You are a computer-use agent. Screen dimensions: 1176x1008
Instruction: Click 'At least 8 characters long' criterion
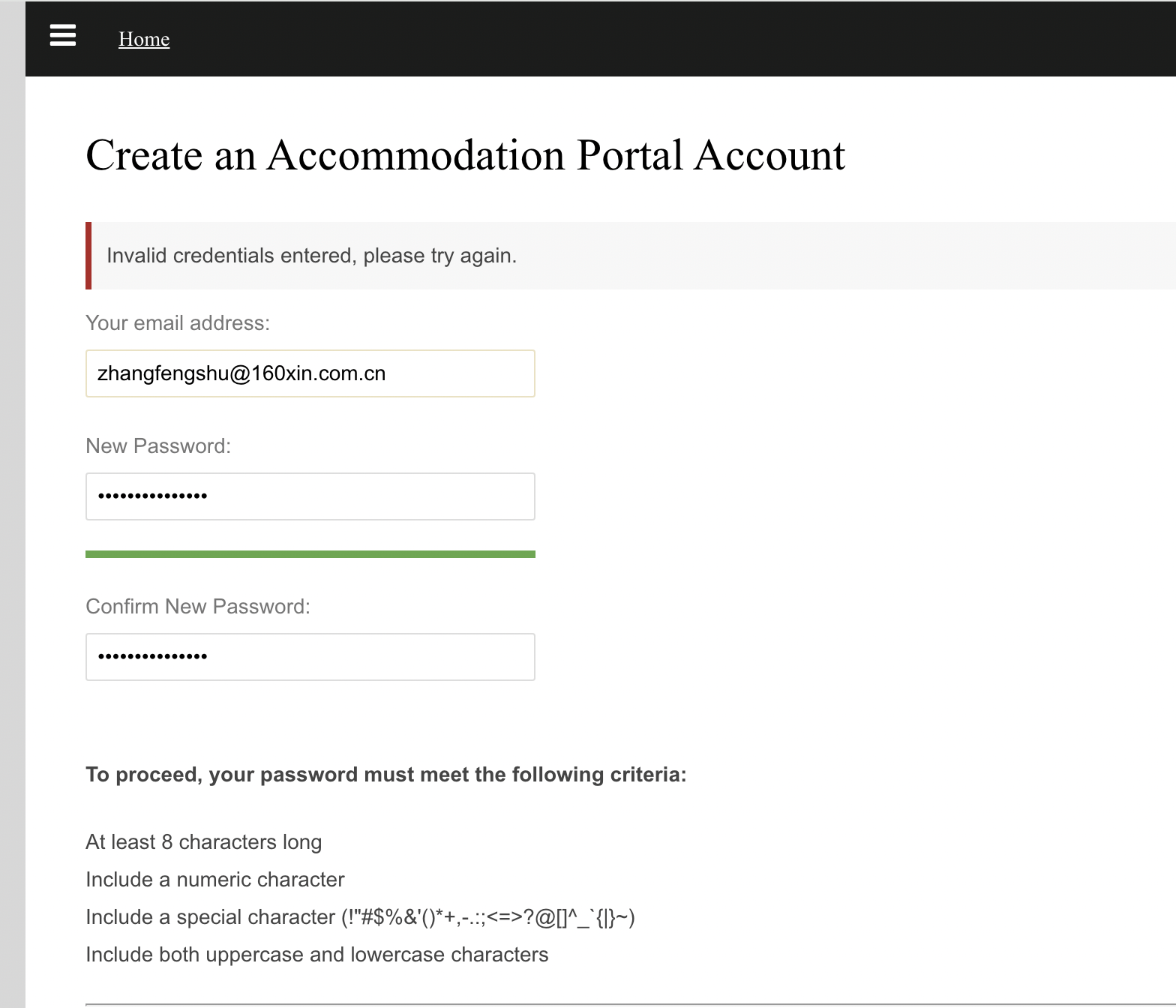(203, 842)
